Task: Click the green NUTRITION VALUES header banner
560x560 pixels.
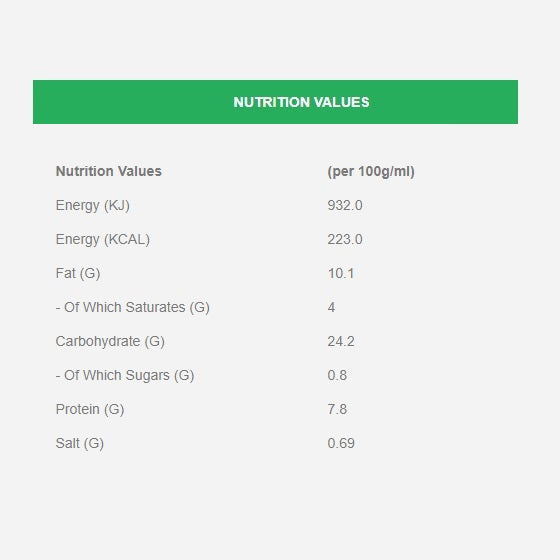Action: click(x=275, y=102)
